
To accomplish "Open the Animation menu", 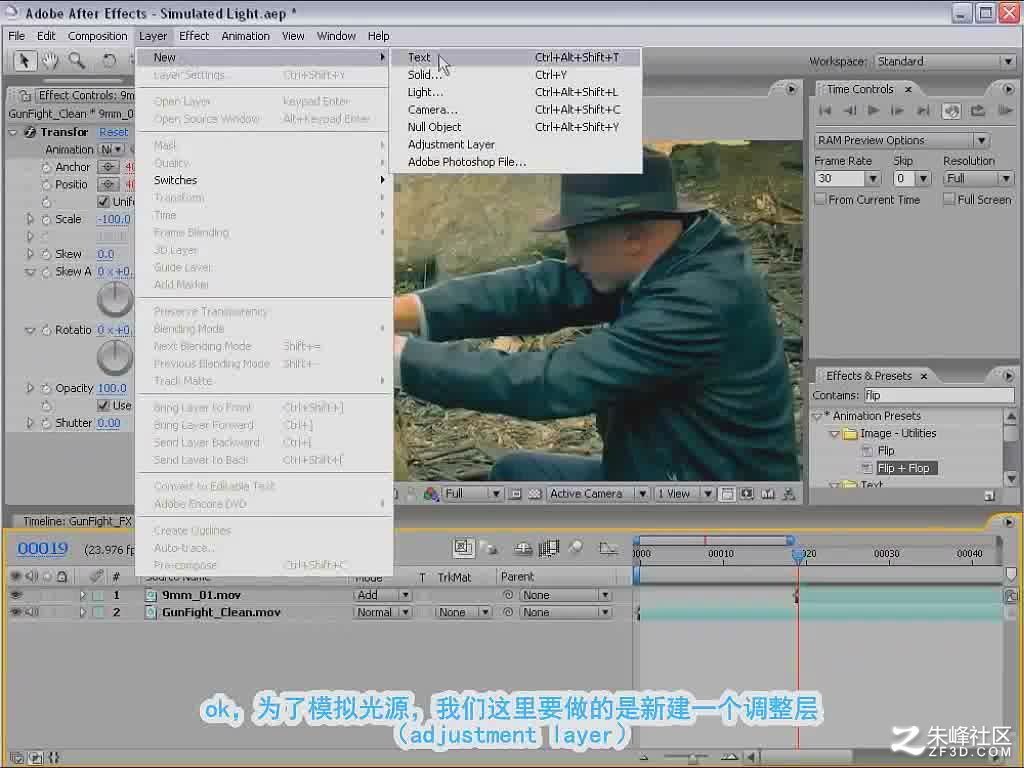I will point(246,37).
